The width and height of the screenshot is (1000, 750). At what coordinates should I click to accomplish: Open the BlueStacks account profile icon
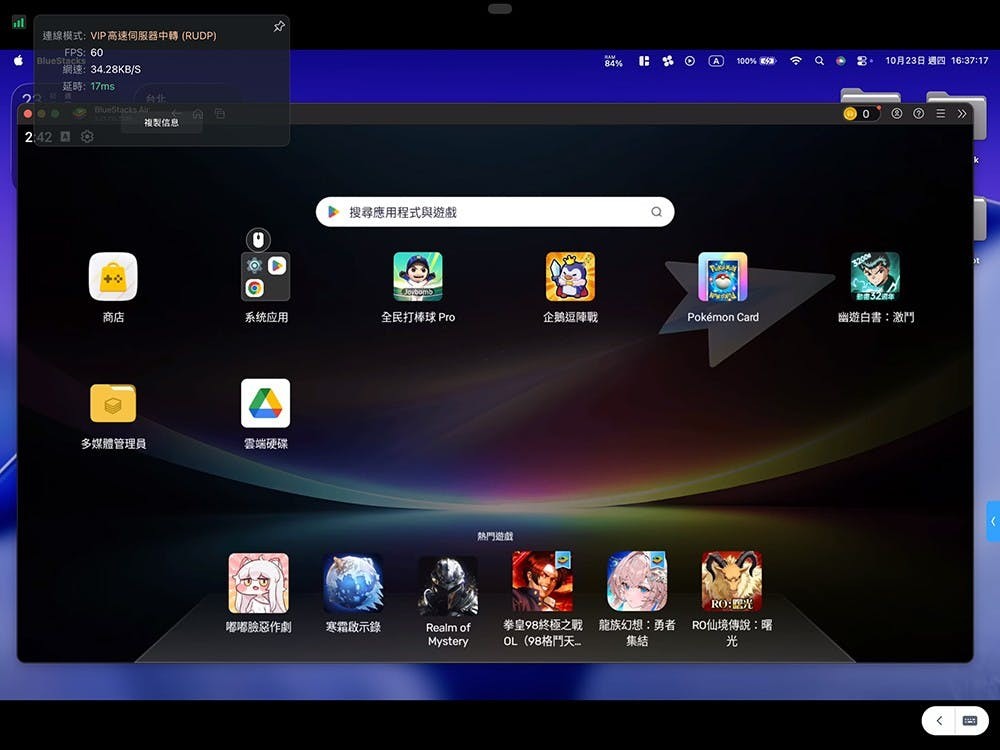tap(897, 114)
